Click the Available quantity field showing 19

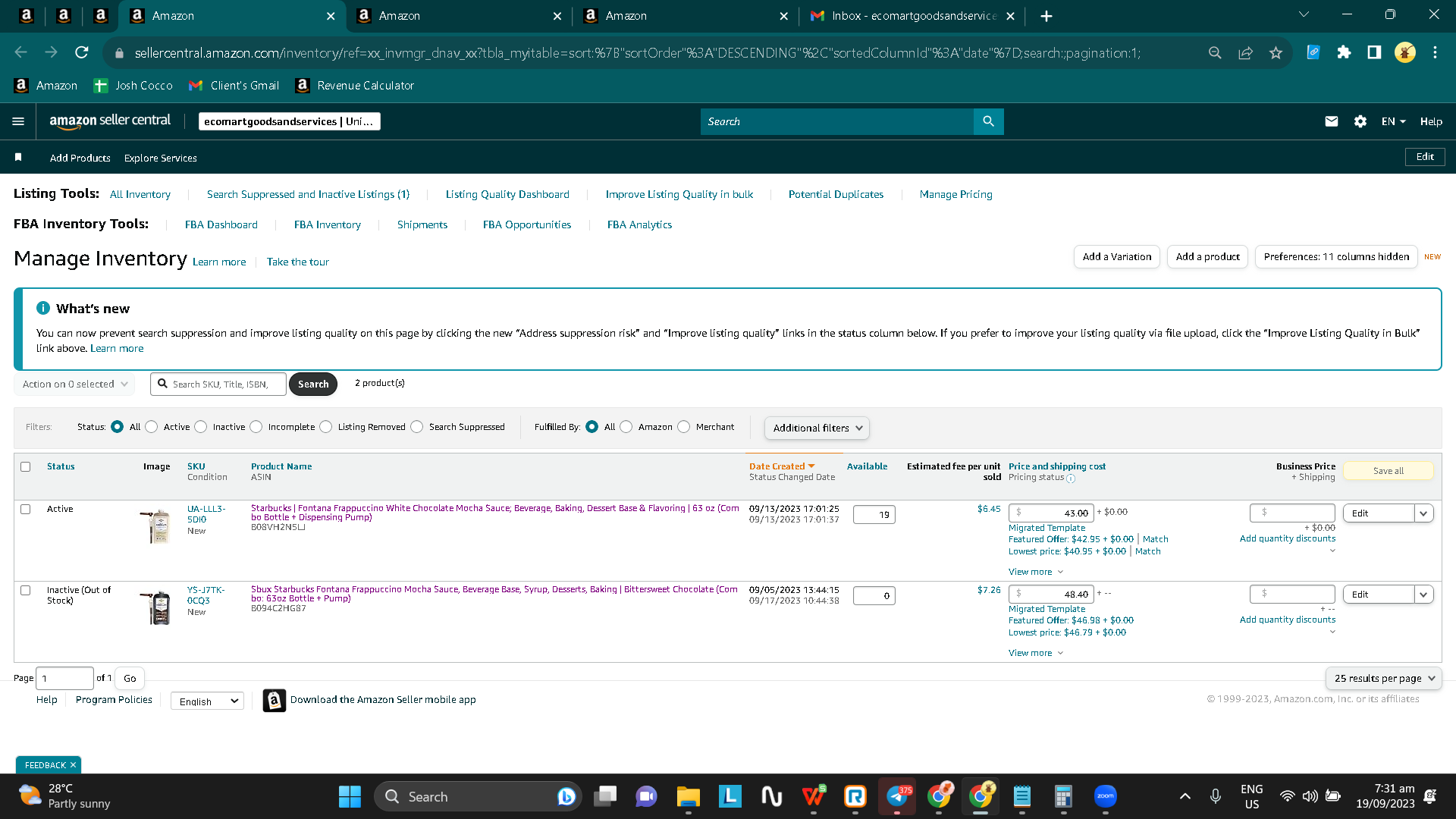(x=874, y=515)
